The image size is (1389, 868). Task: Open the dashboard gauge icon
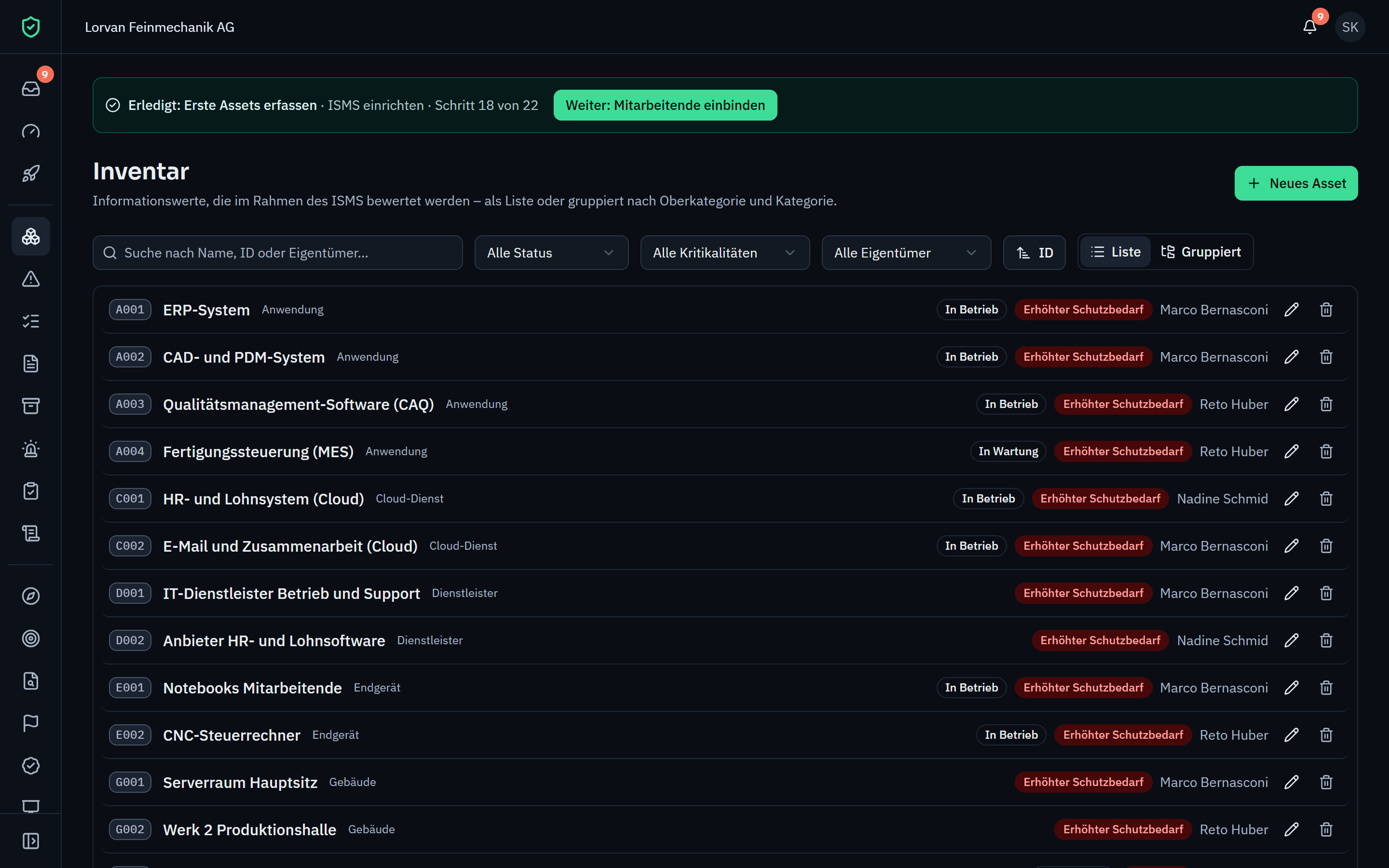click(30, 131)
